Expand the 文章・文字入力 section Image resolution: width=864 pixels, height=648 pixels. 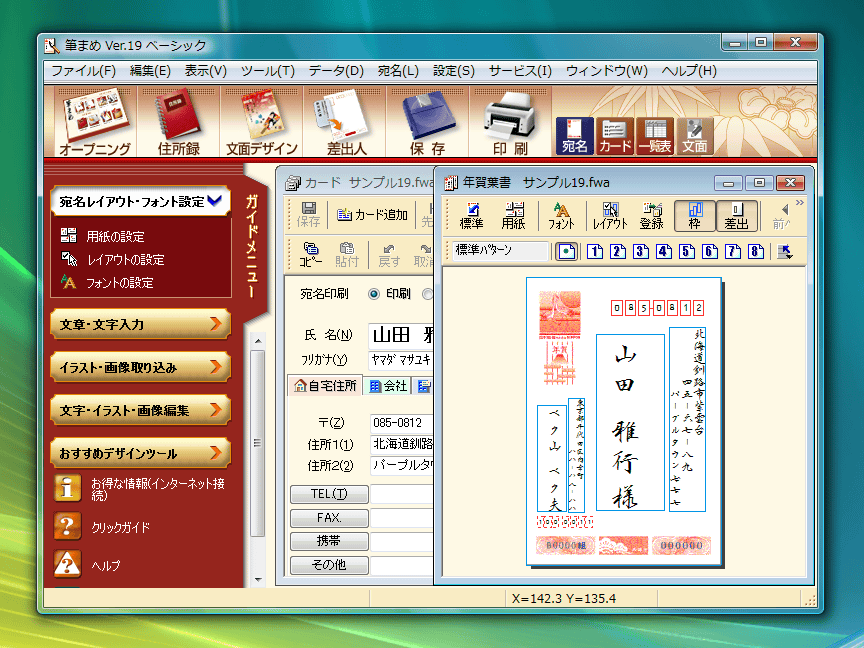coord(141,324)
